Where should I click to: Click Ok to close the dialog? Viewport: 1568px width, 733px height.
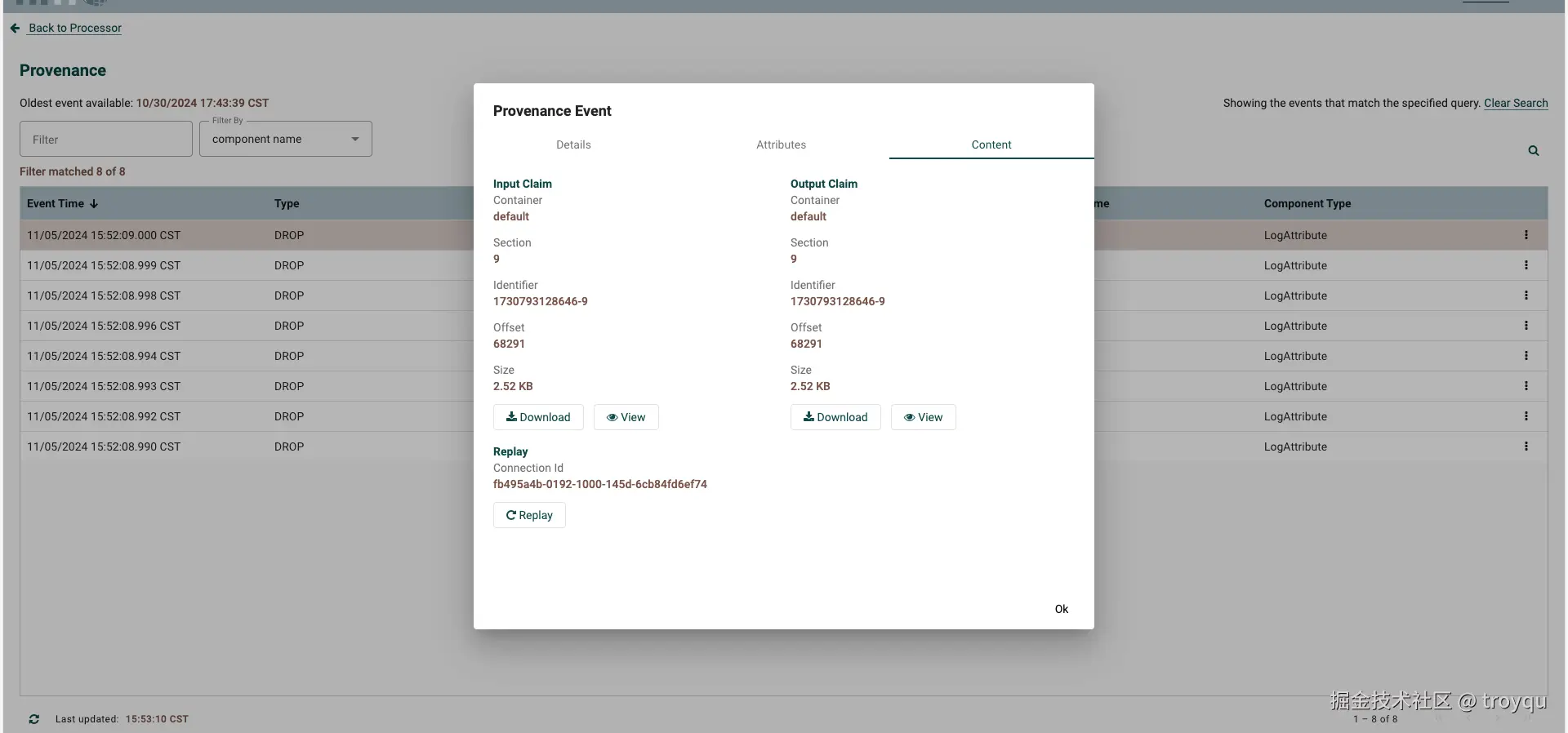1062,609
